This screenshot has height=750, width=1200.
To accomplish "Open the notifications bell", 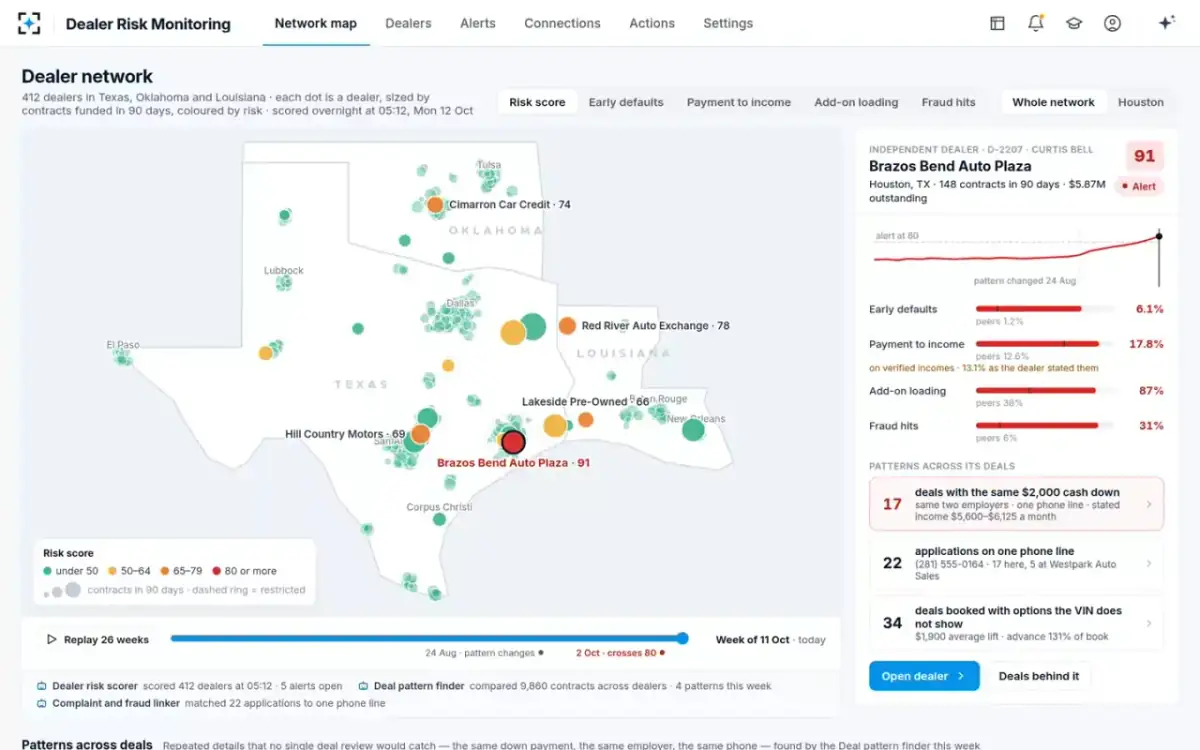I will pyautogui.click(x=1035, y=23).
